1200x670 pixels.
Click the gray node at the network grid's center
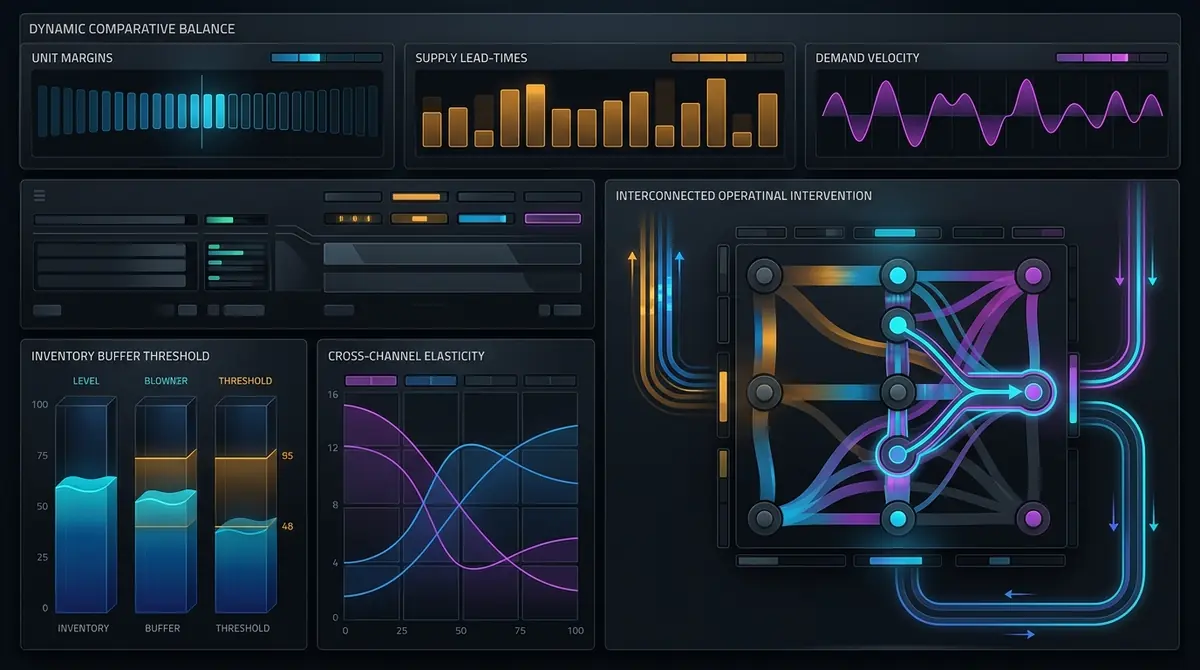[x=897, y=390]
